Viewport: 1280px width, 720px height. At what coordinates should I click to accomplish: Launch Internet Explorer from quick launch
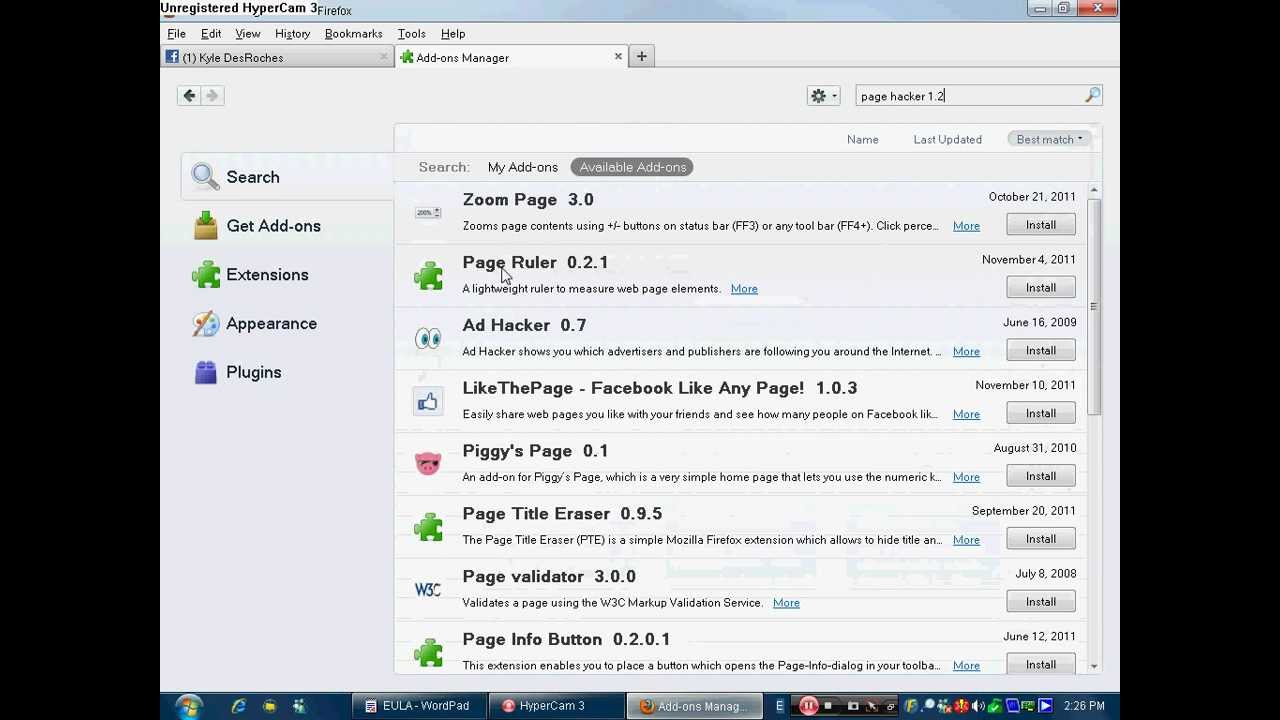tap(238, 706)
